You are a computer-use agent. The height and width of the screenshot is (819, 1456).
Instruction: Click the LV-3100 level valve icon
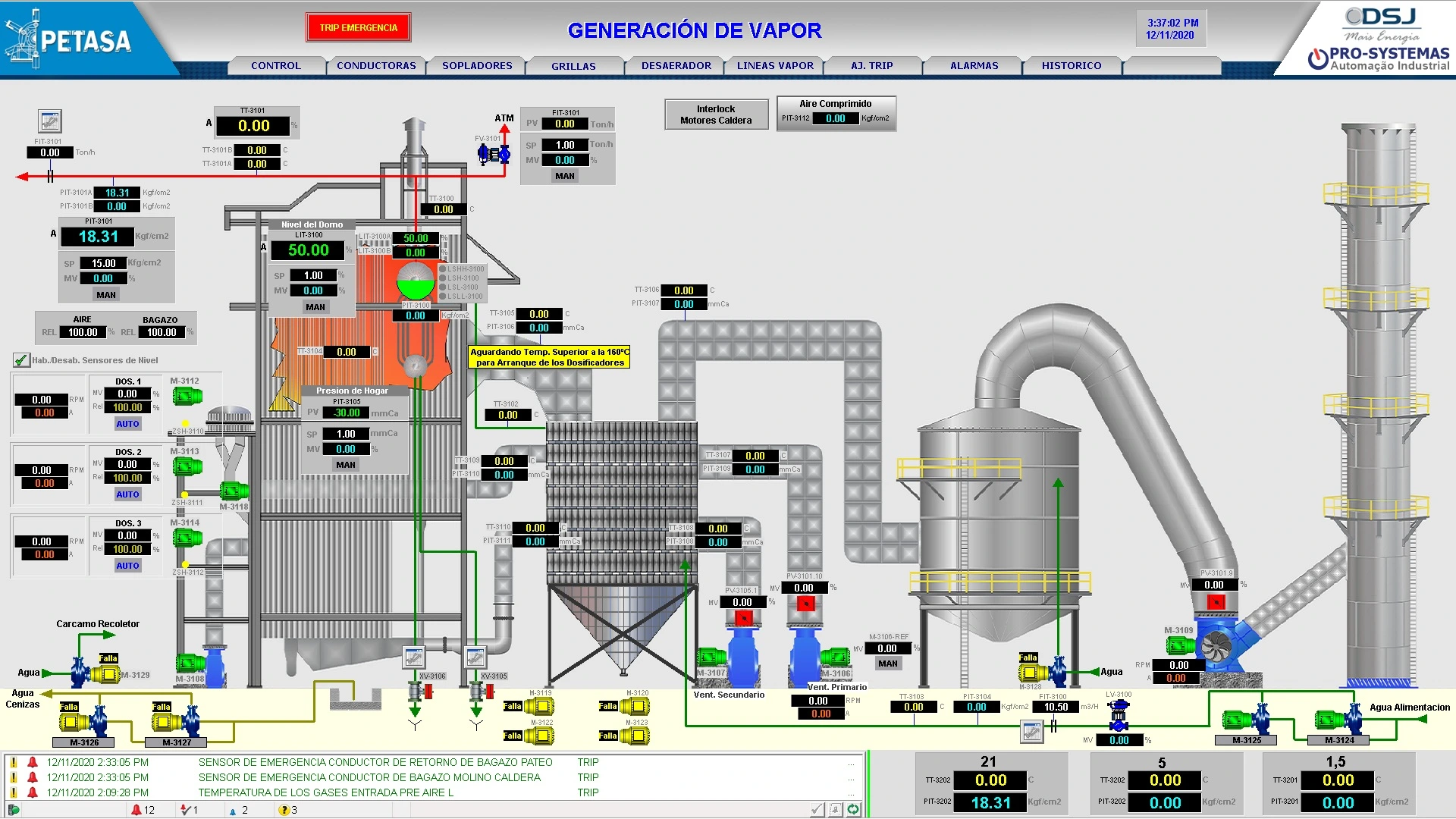pyautogui.click(x=1119, y=714)
